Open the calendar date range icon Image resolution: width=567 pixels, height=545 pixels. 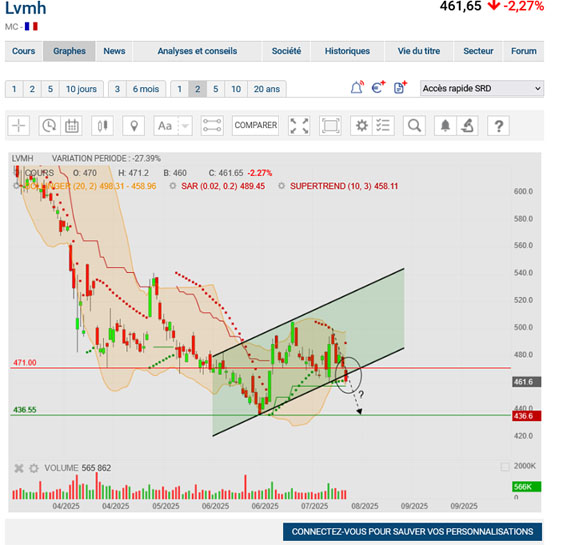(x=72, y=126)
